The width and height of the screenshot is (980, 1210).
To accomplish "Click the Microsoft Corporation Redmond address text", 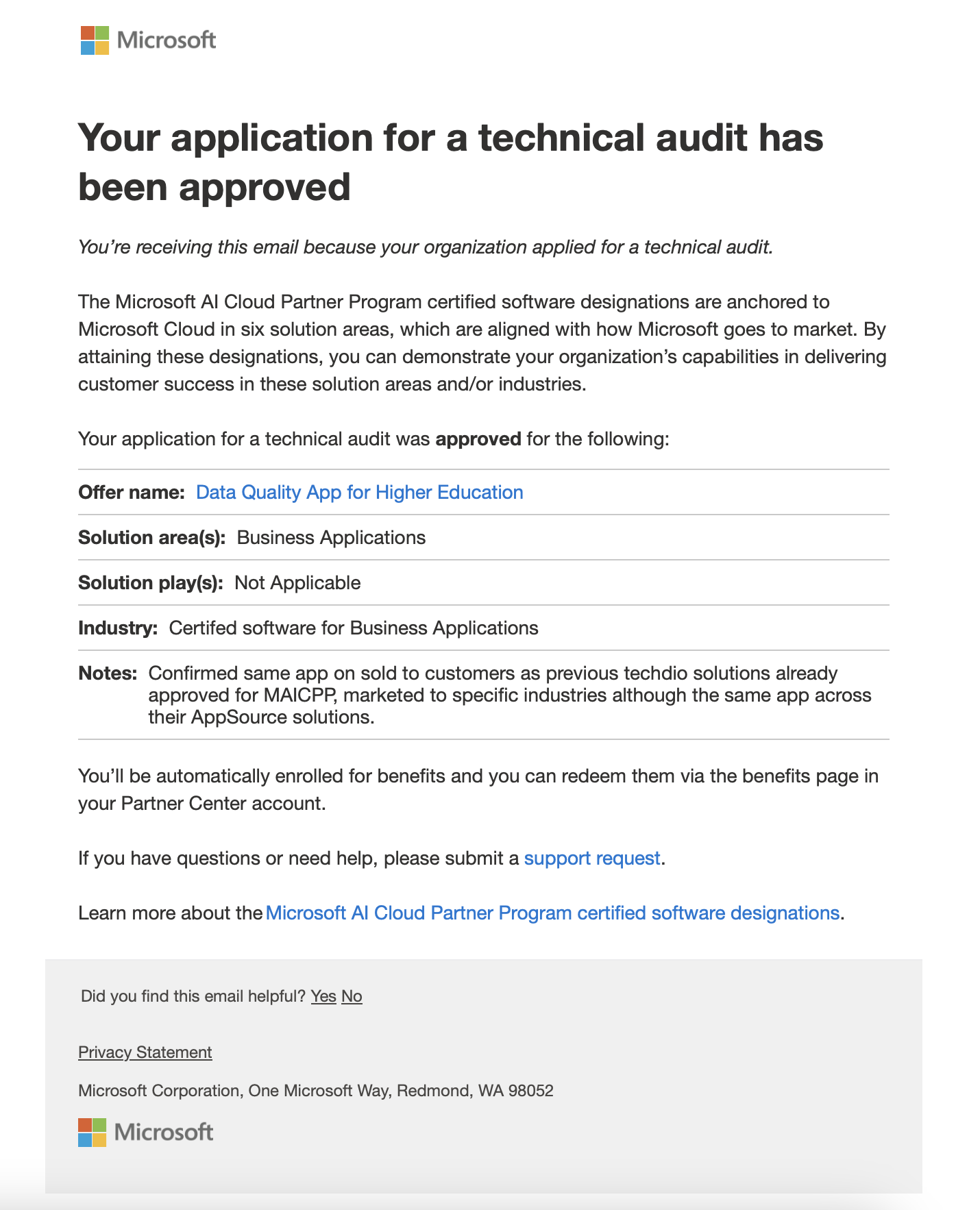I will [316, 1090].
